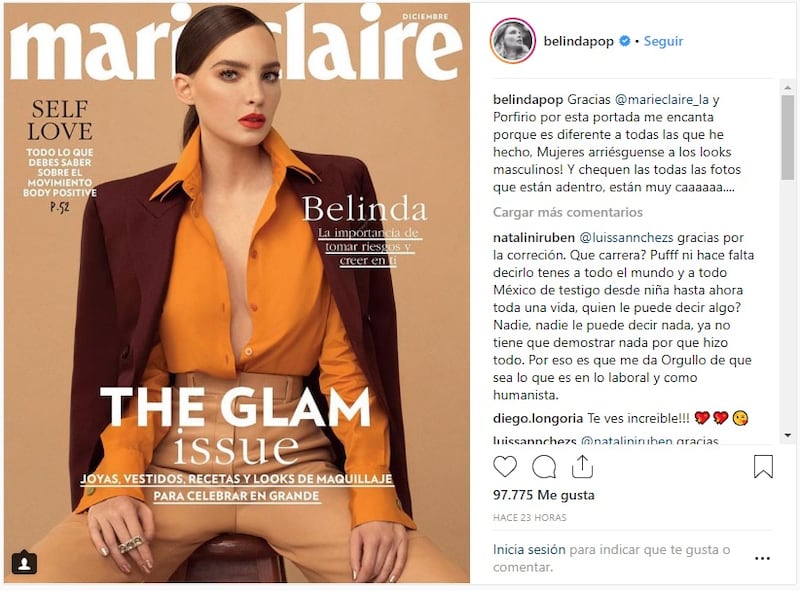
Task: Like the post with the heart icon
Action: 505,466
